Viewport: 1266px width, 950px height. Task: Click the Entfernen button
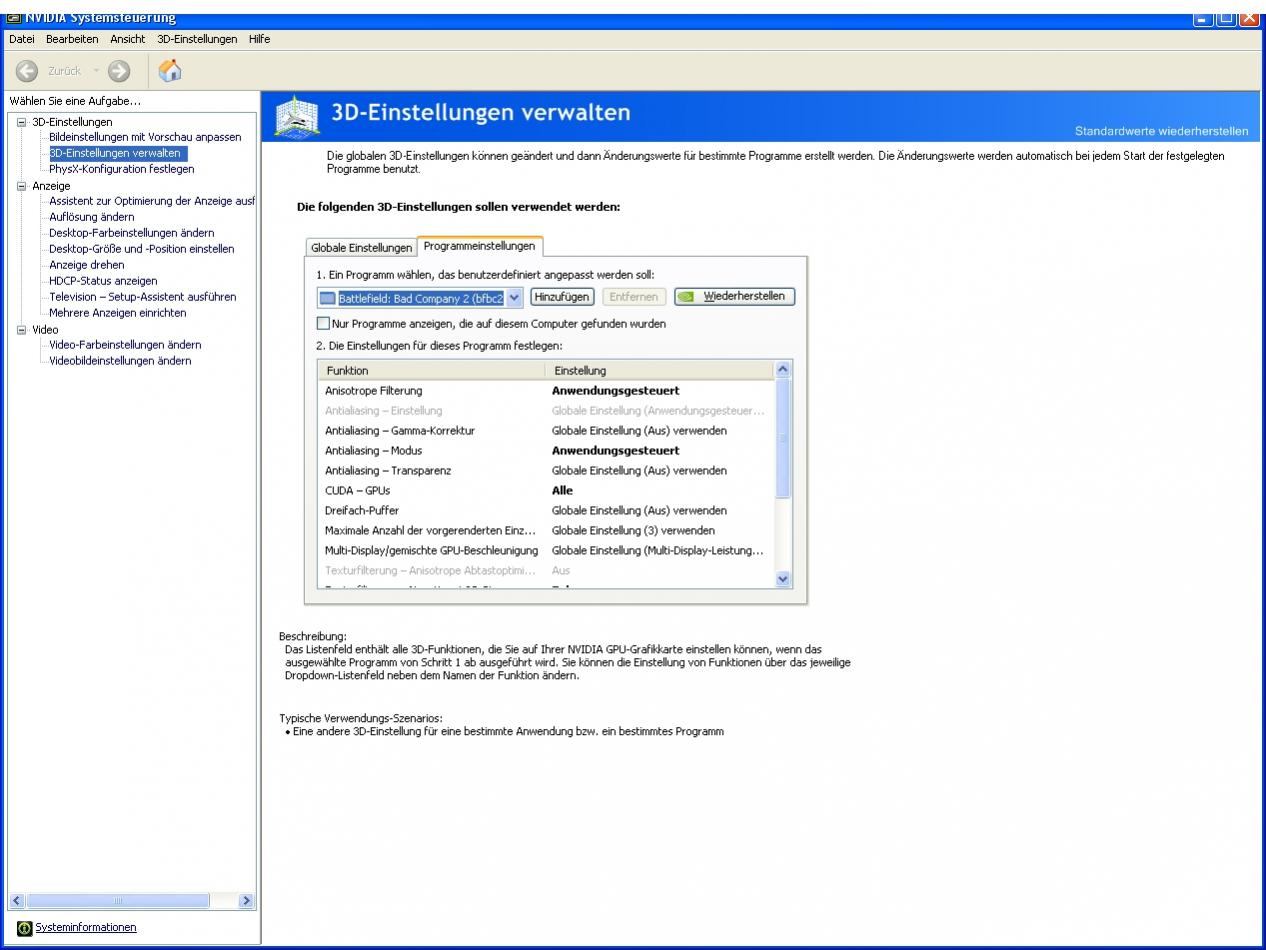click(x=634, y=297)
